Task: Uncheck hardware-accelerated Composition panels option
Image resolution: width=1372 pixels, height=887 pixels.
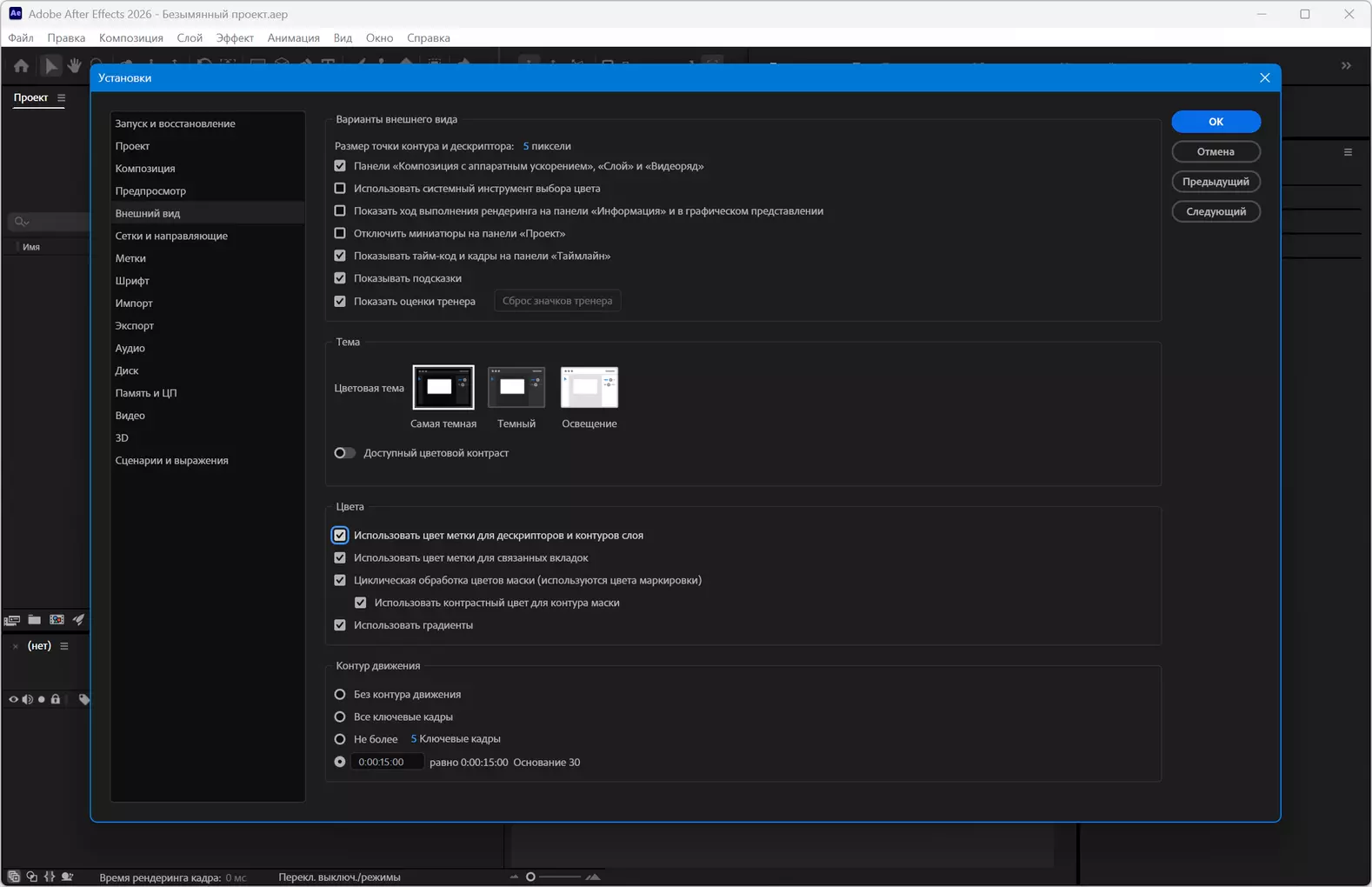Action: pyautogui.click(x=340, y=166)
